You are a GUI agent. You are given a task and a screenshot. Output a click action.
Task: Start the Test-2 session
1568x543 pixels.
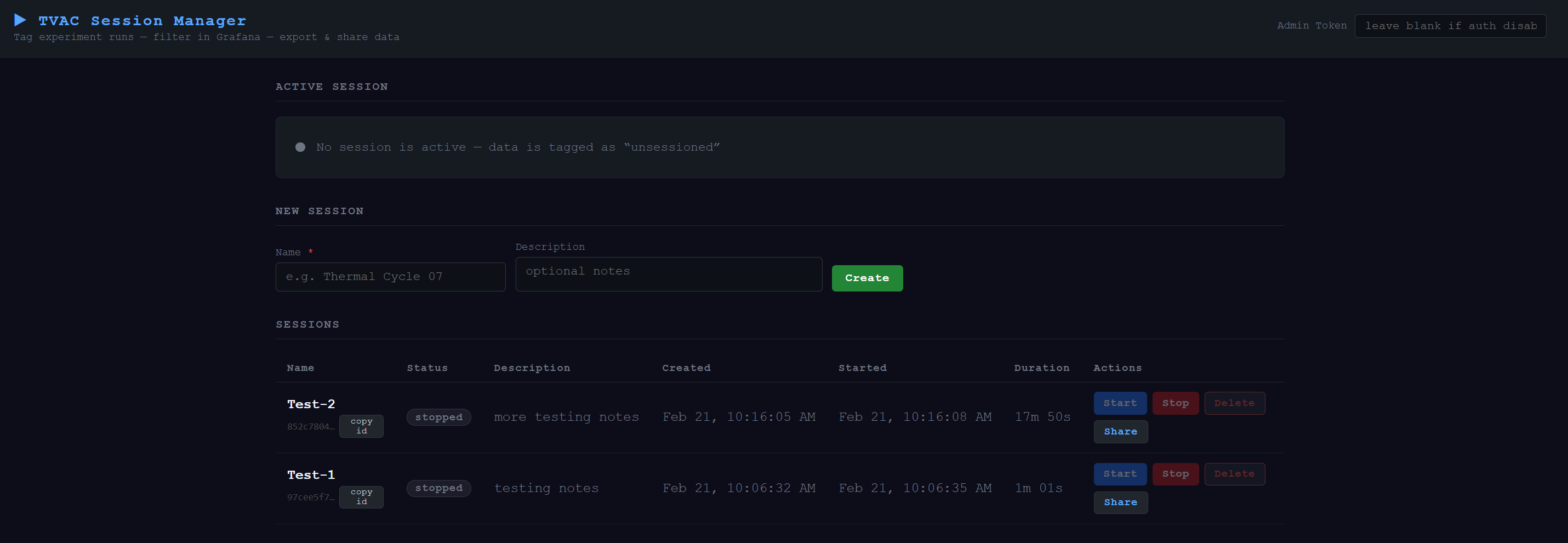1119,403
